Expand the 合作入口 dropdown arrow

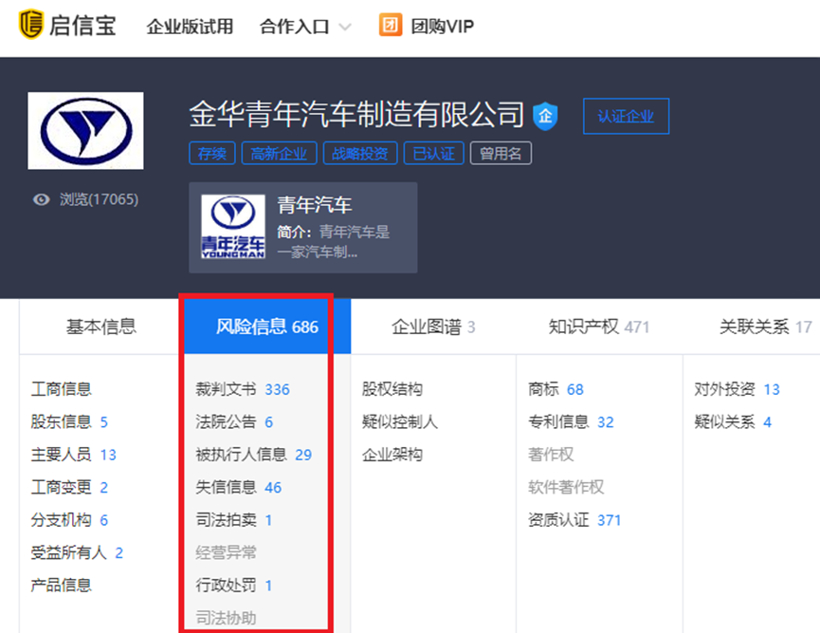pos(345,27)
